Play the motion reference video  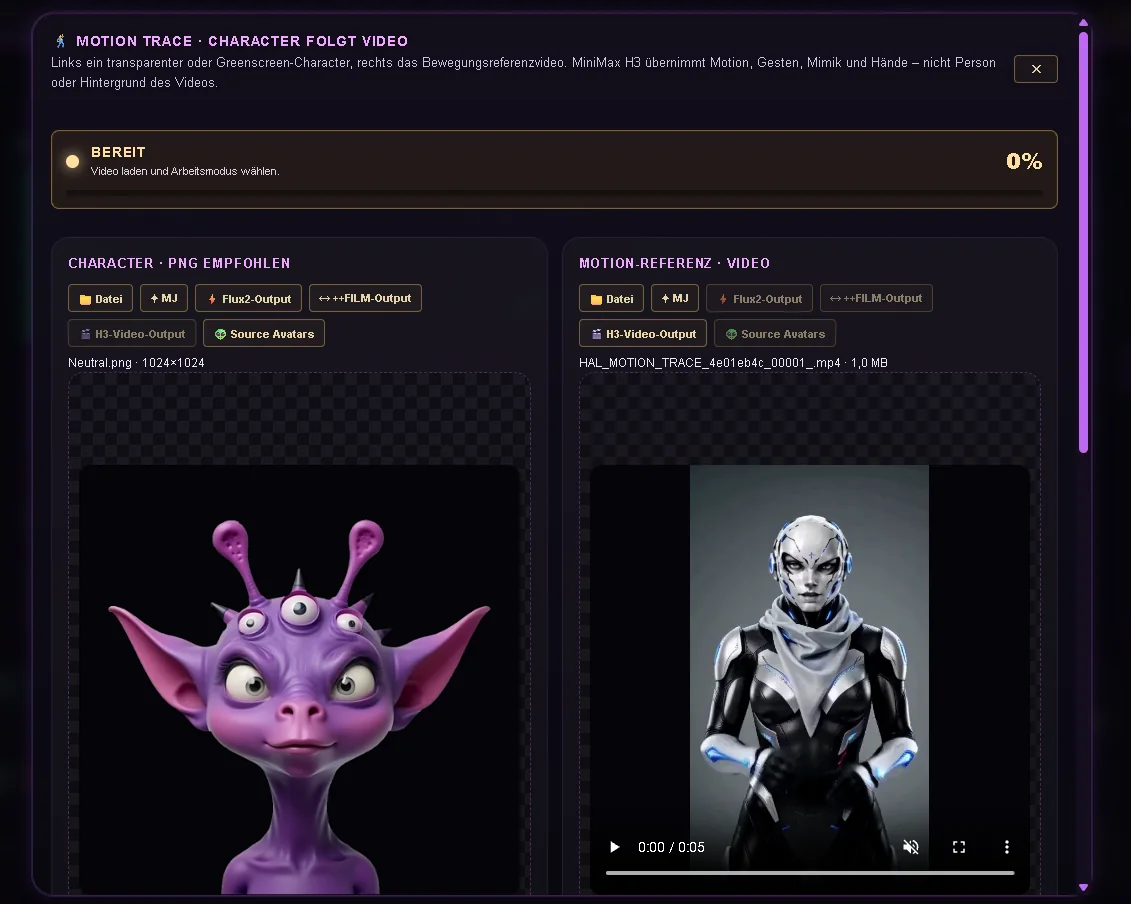[615, 847]
